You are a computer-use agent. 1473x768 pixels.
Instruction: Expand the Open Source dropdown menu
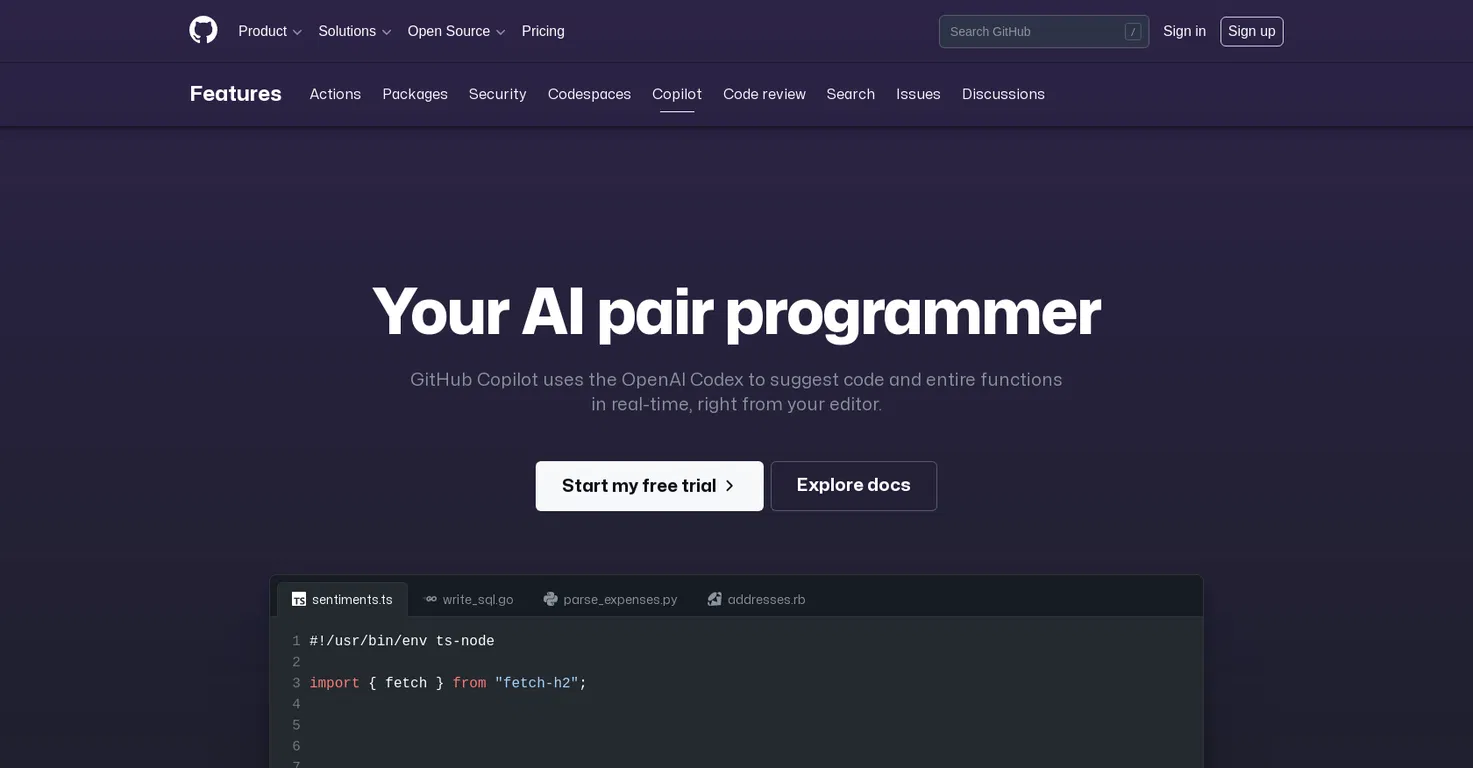(x=457, y=31)
